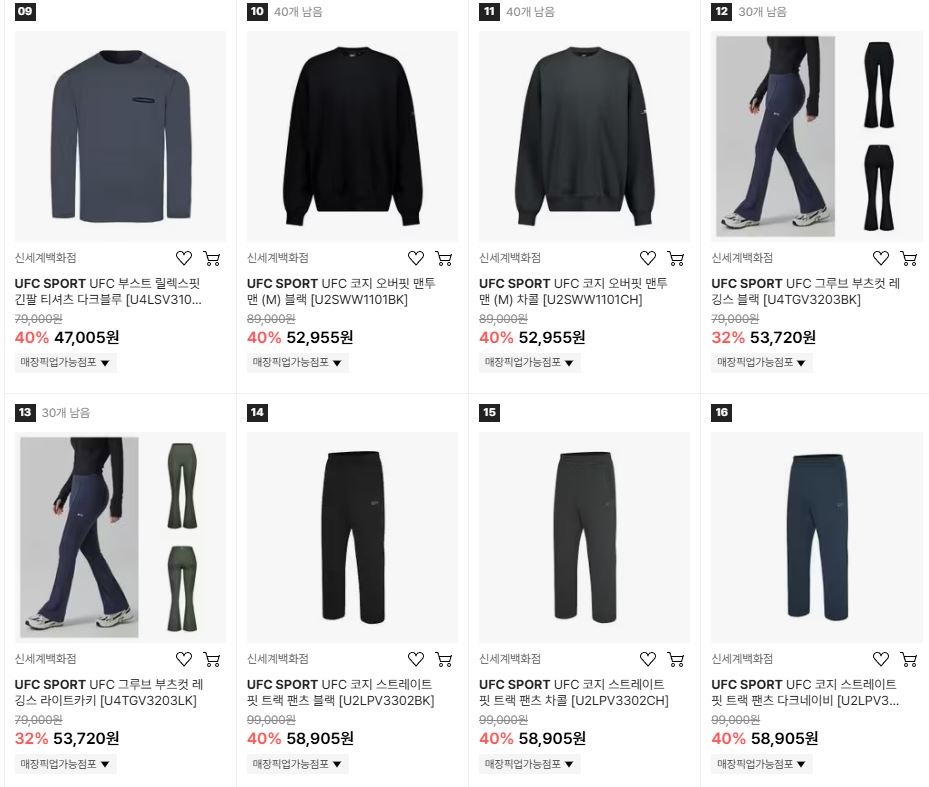Open 신세계백화점 store link on item 14
Screen dimensions: 929x787
277,659
